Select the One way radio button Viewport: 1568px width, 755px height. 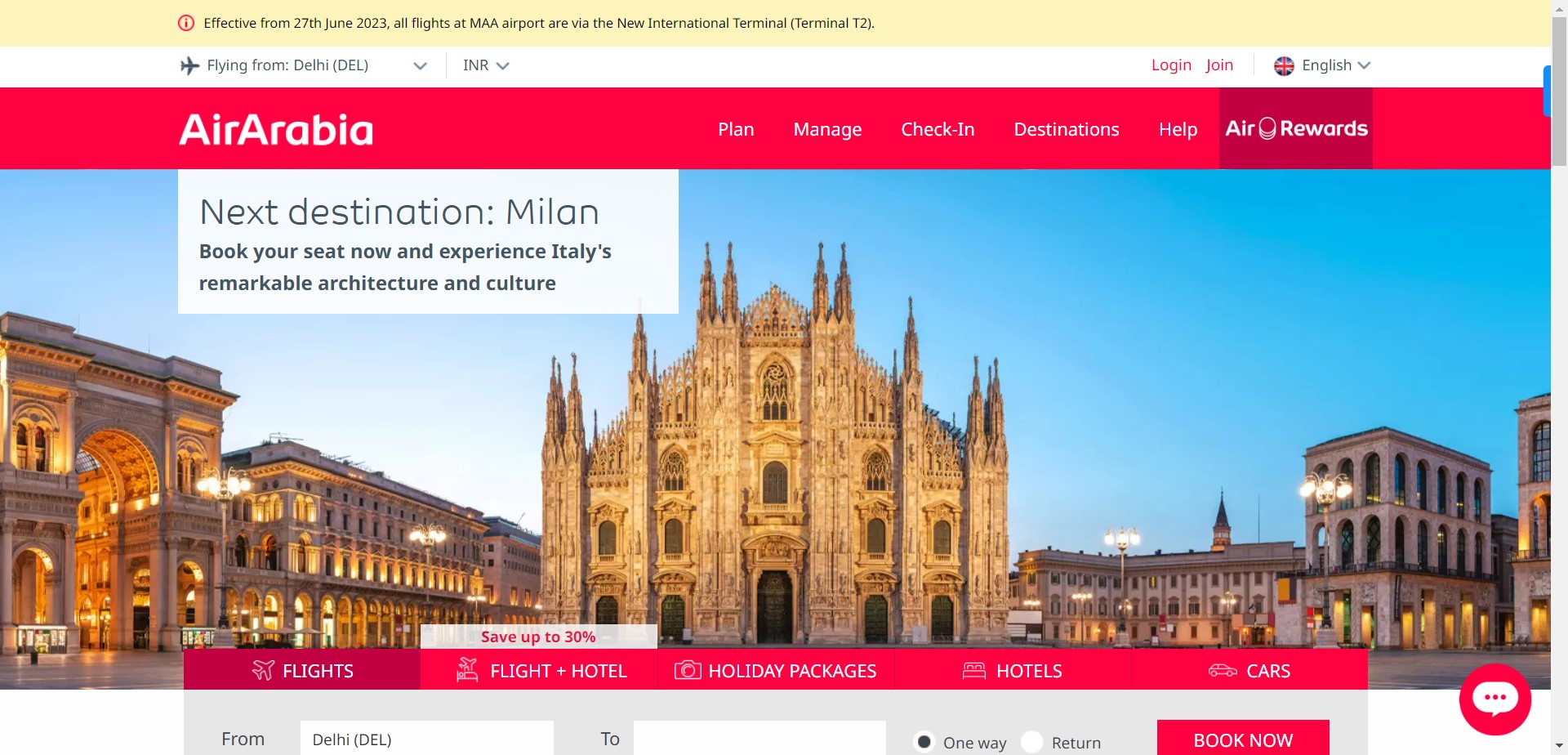tap(924, 742)
